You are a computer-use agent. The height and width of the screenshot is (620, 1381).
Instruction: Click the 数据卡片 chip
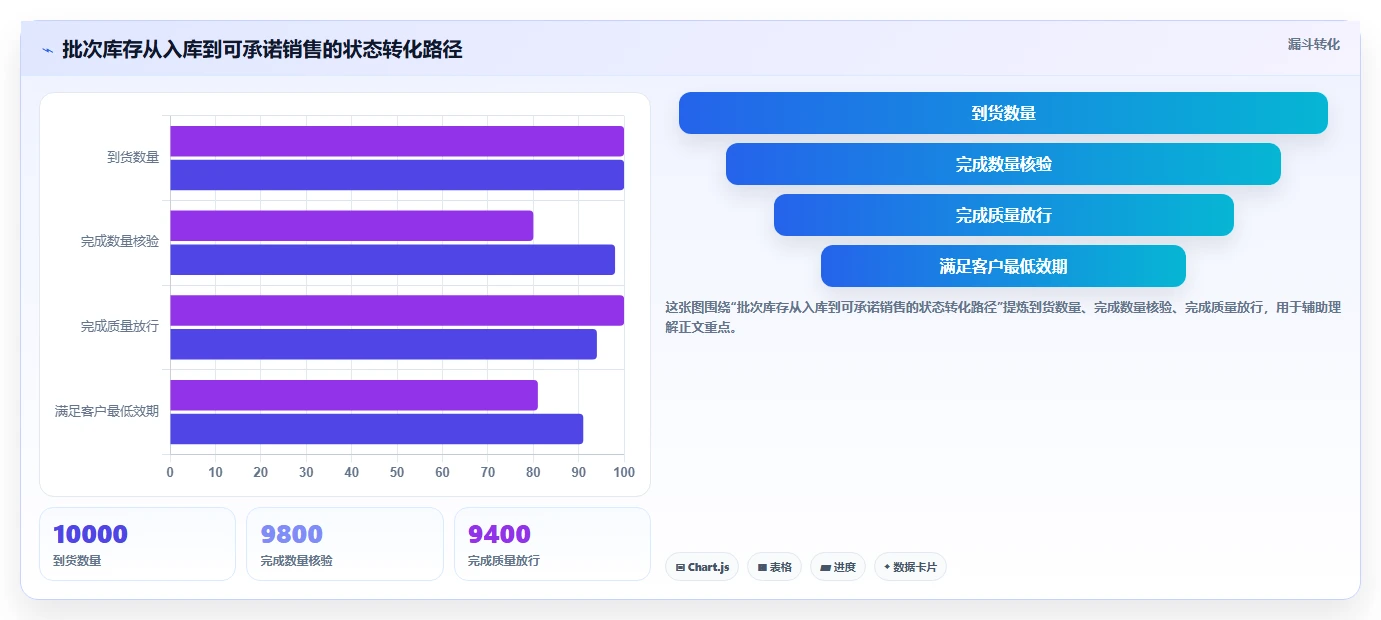point(910,567)
